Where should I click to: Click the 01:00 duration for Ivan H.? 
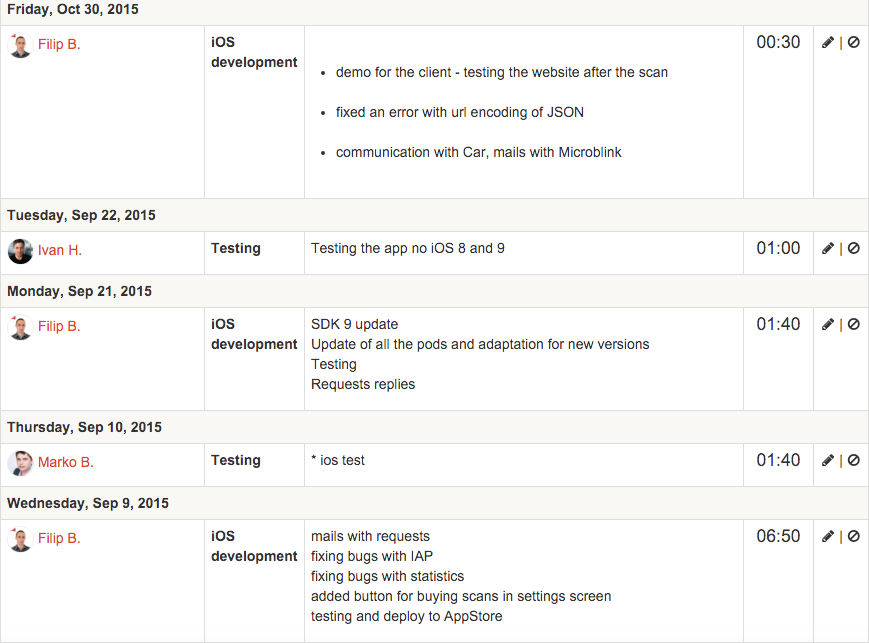[x=778, y=249]
